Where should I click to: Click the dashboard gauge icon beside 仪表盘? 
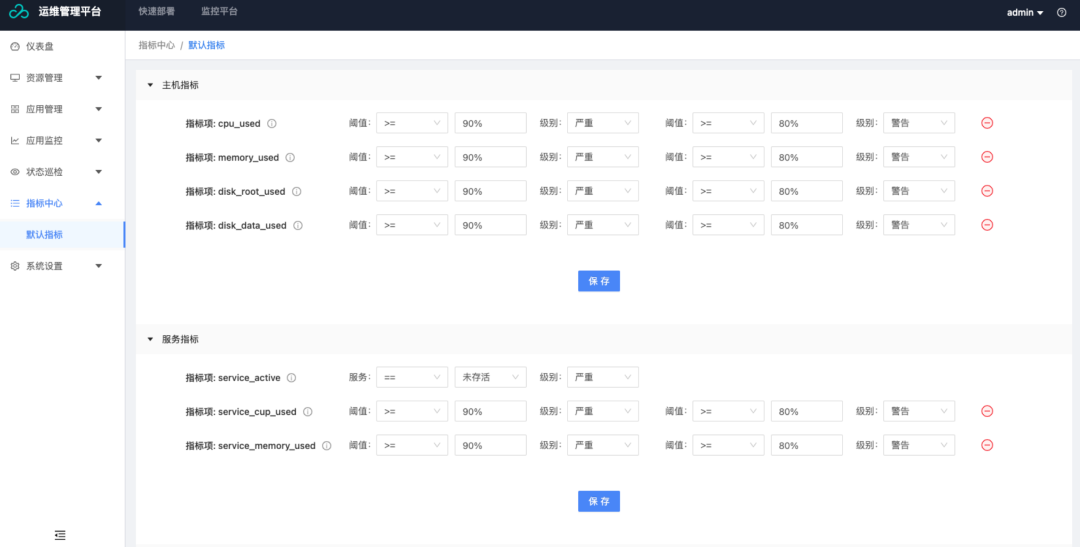15,47
